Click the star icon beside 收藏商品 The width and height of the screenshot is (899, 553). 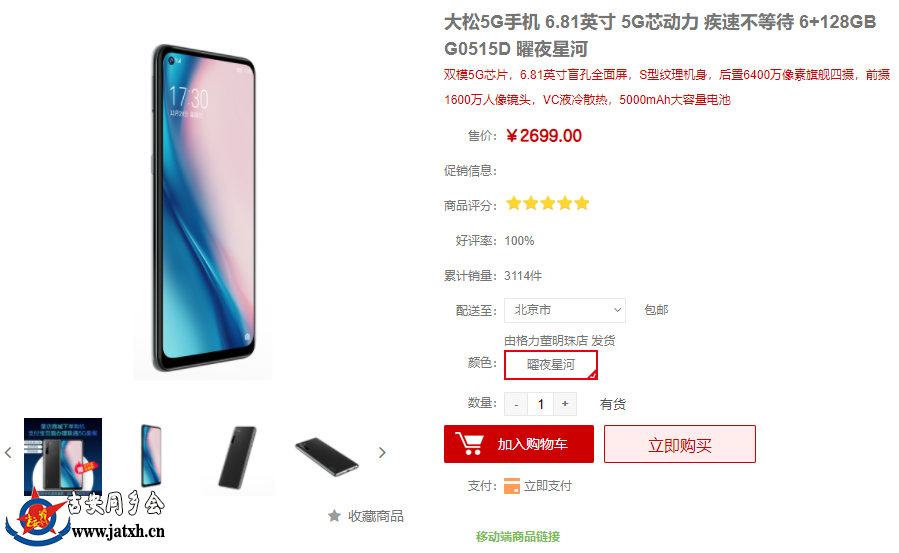[x=334, y=516]
